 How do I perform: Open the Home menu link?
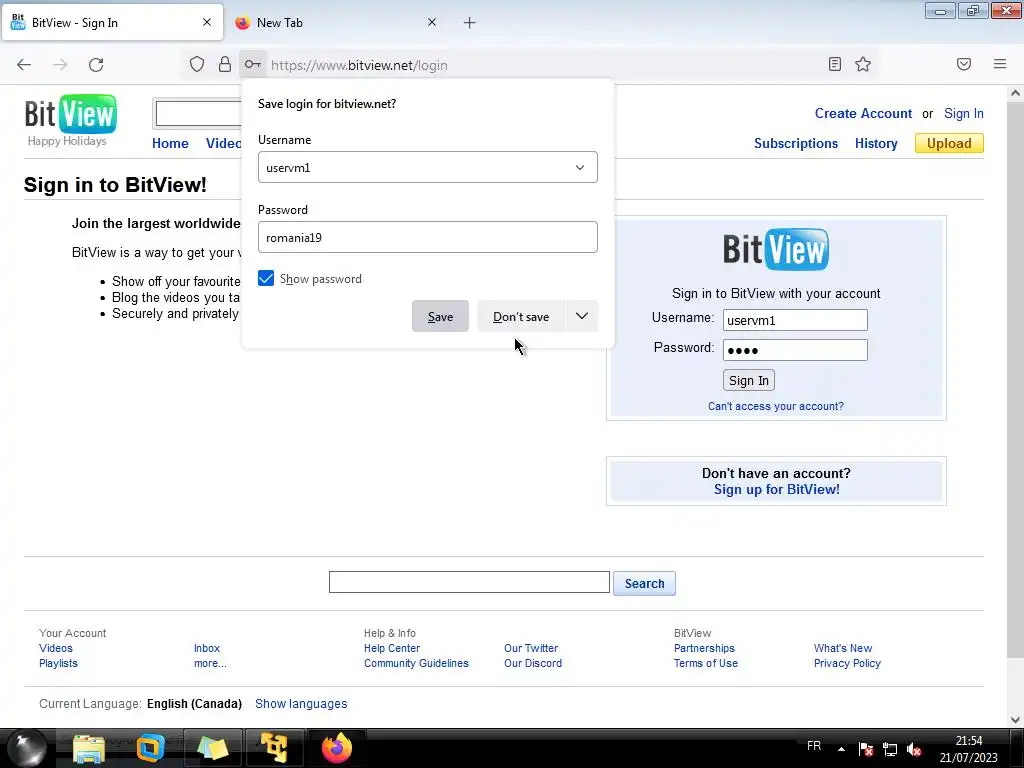pos(170,143)
